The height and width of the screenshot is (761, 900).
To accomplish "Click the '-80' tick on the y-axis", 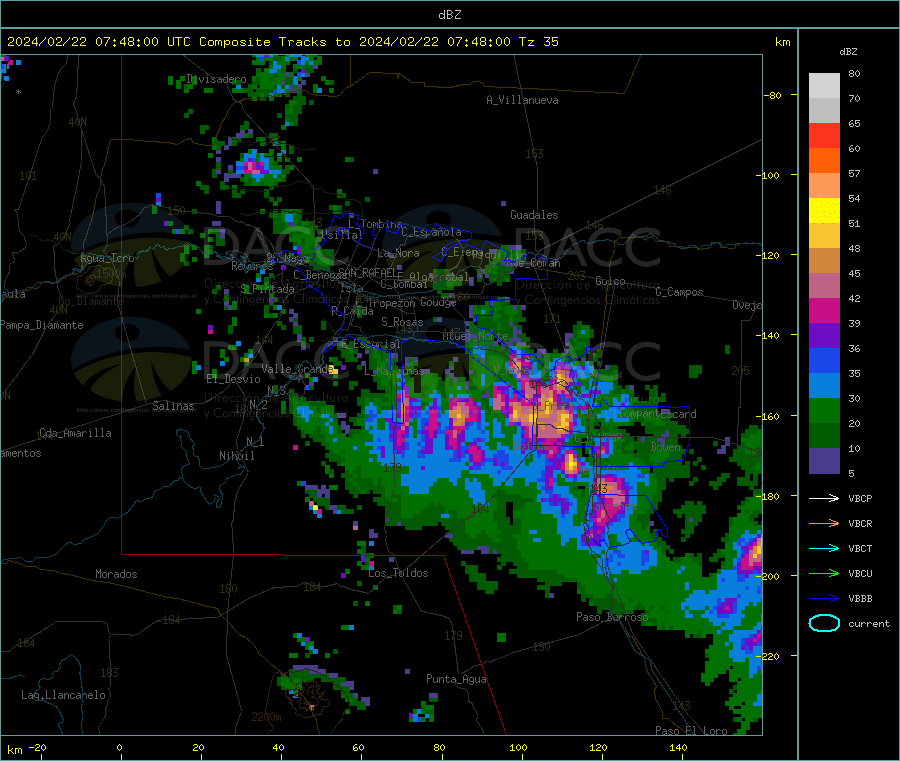I will (x=773, y=95).
